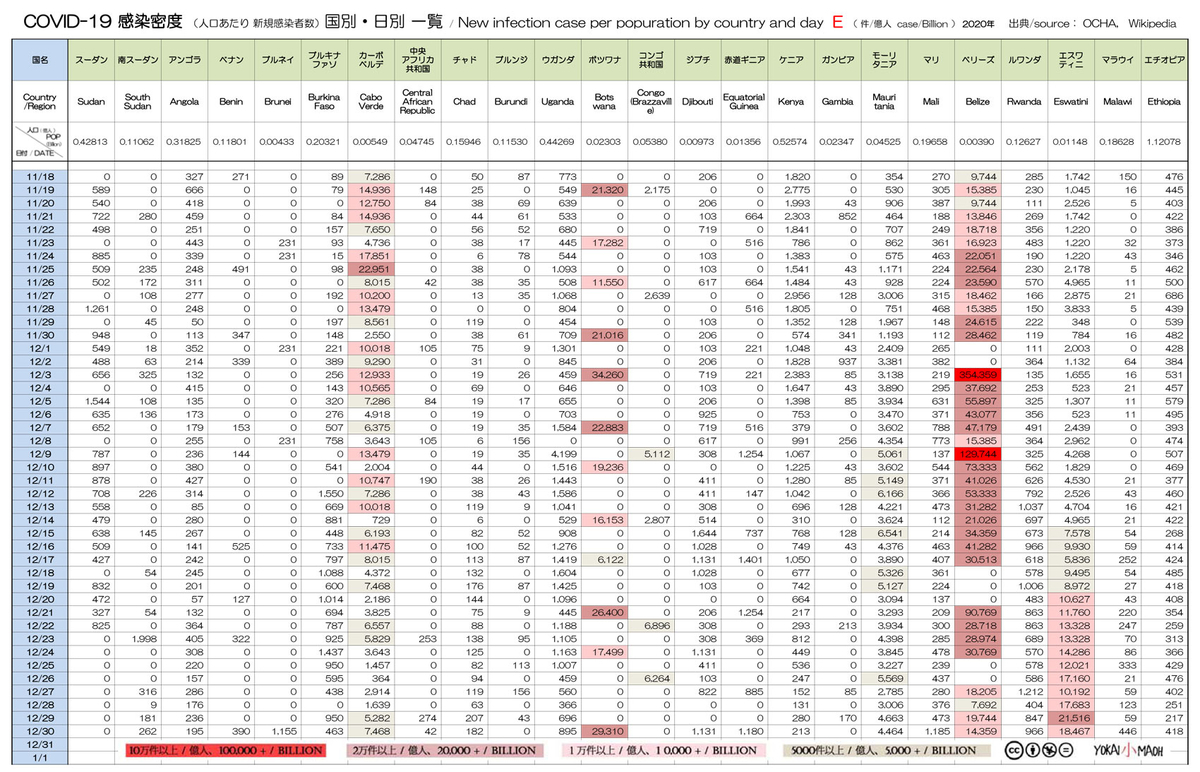Click the Japanese ケニア header cell

tap(790, 61)
